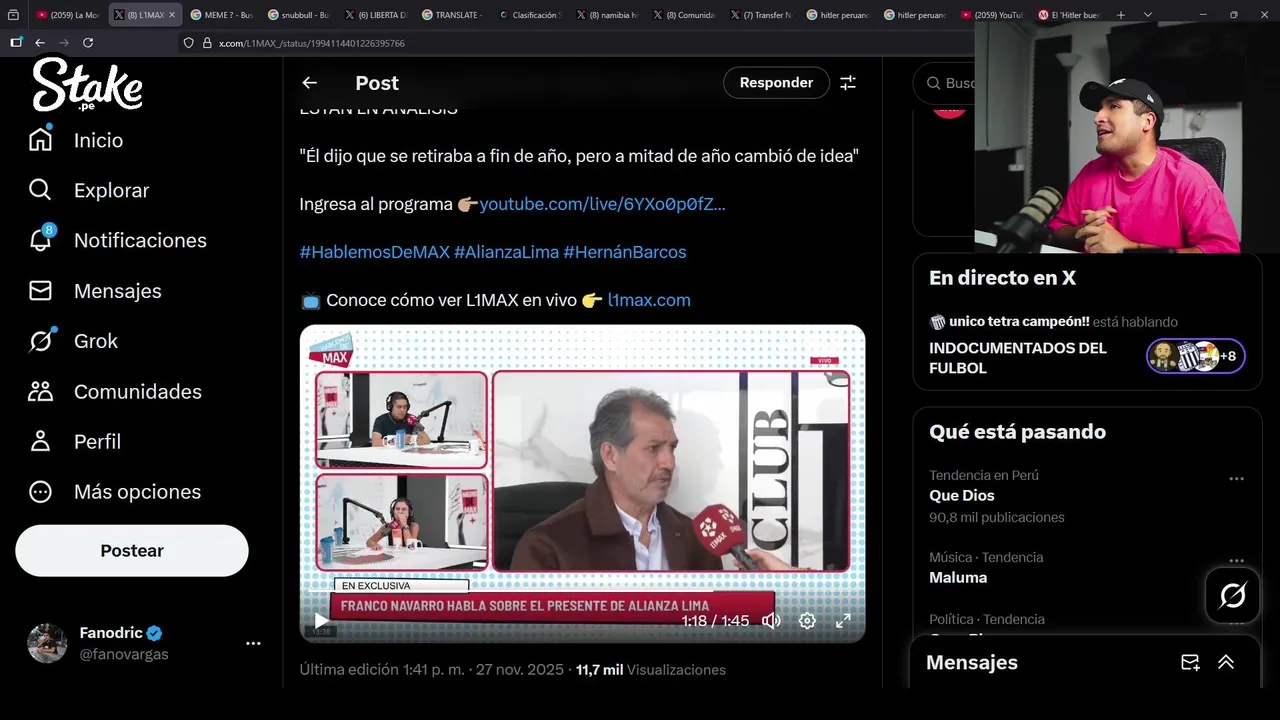Close the L1MAX browser tab
The image size is (1280, 720).
[x=172, y=15]
